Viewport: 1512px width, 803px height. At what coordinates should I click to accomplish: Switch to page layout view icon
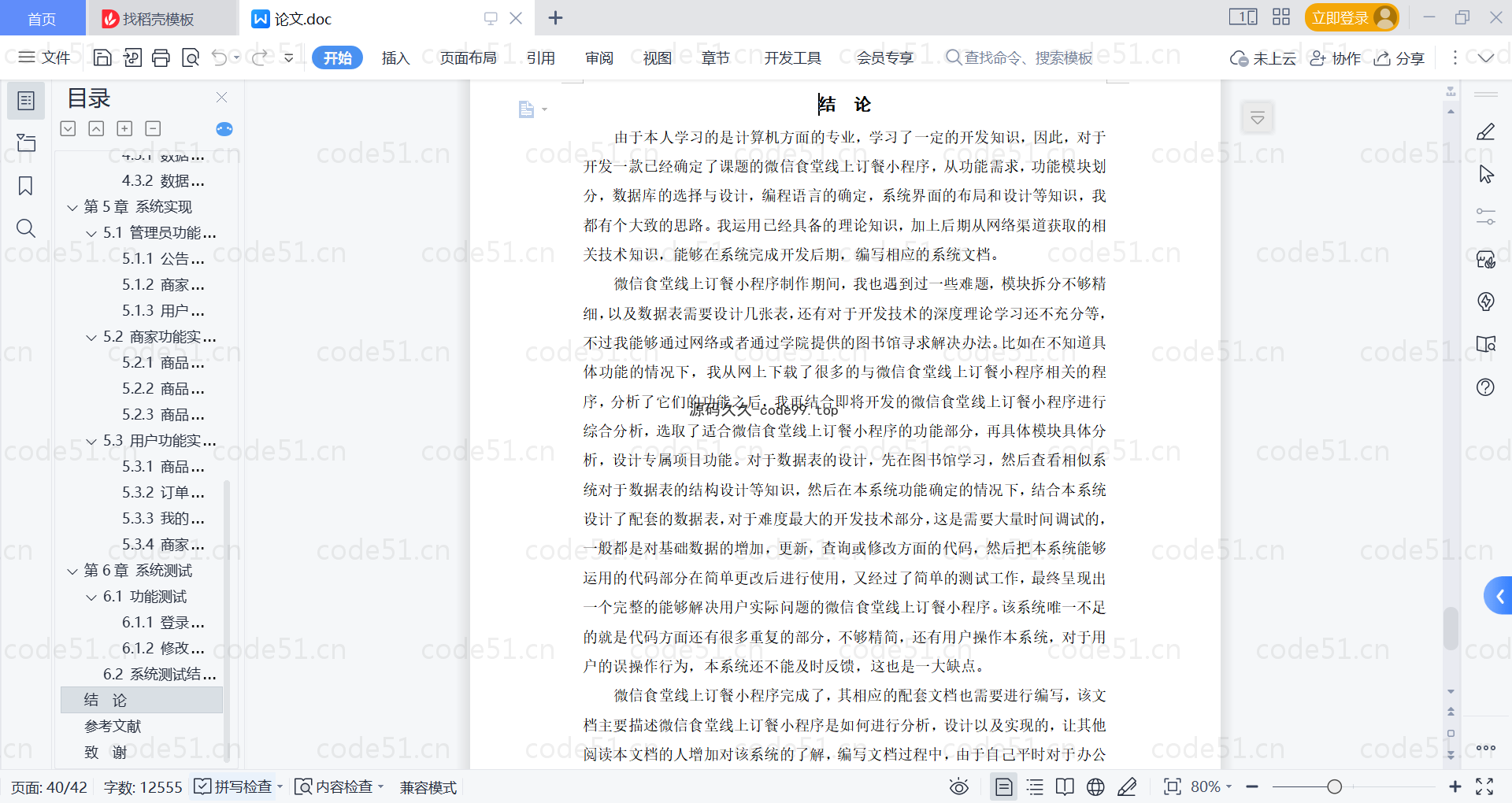pyautogui.click(x=1003, y=786)
